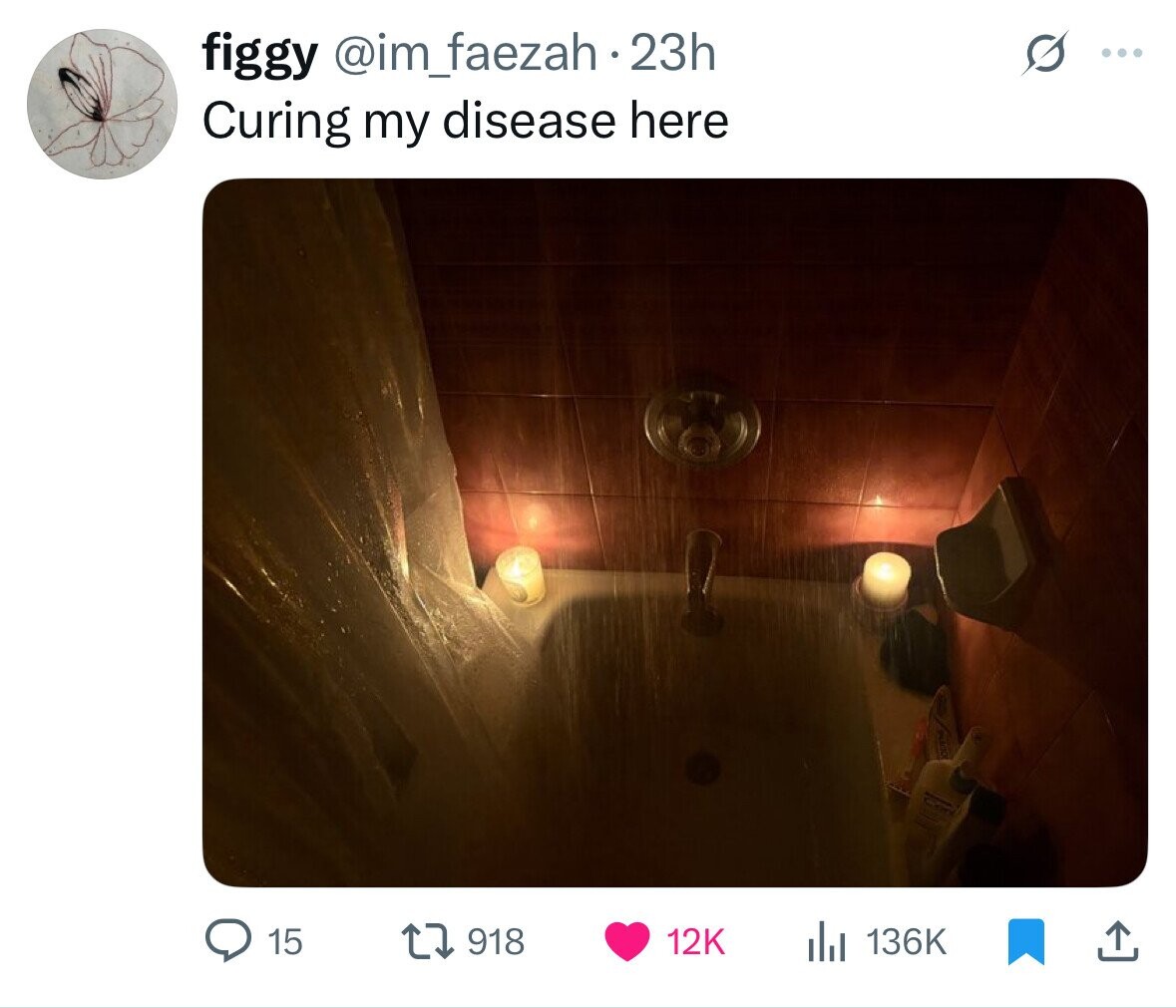Image resolution: width=1176 pixels, height=1008 pixels.
Task: Click the right candle in the photo
Action: point(885,578)
